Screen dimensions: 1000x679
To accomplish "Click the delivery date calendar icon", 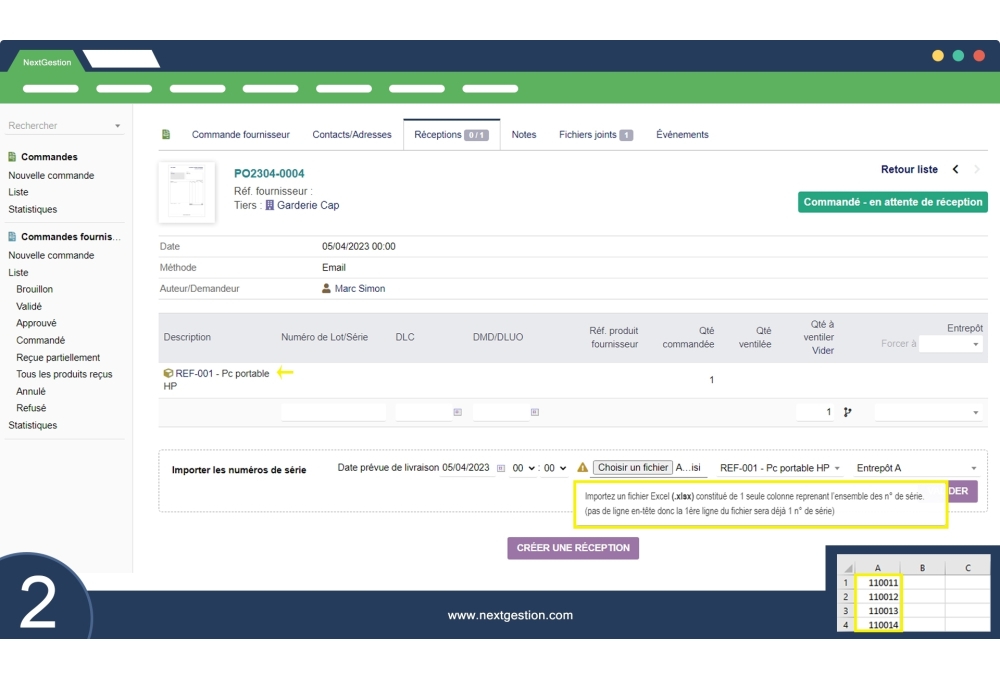I will coord(501,468).
